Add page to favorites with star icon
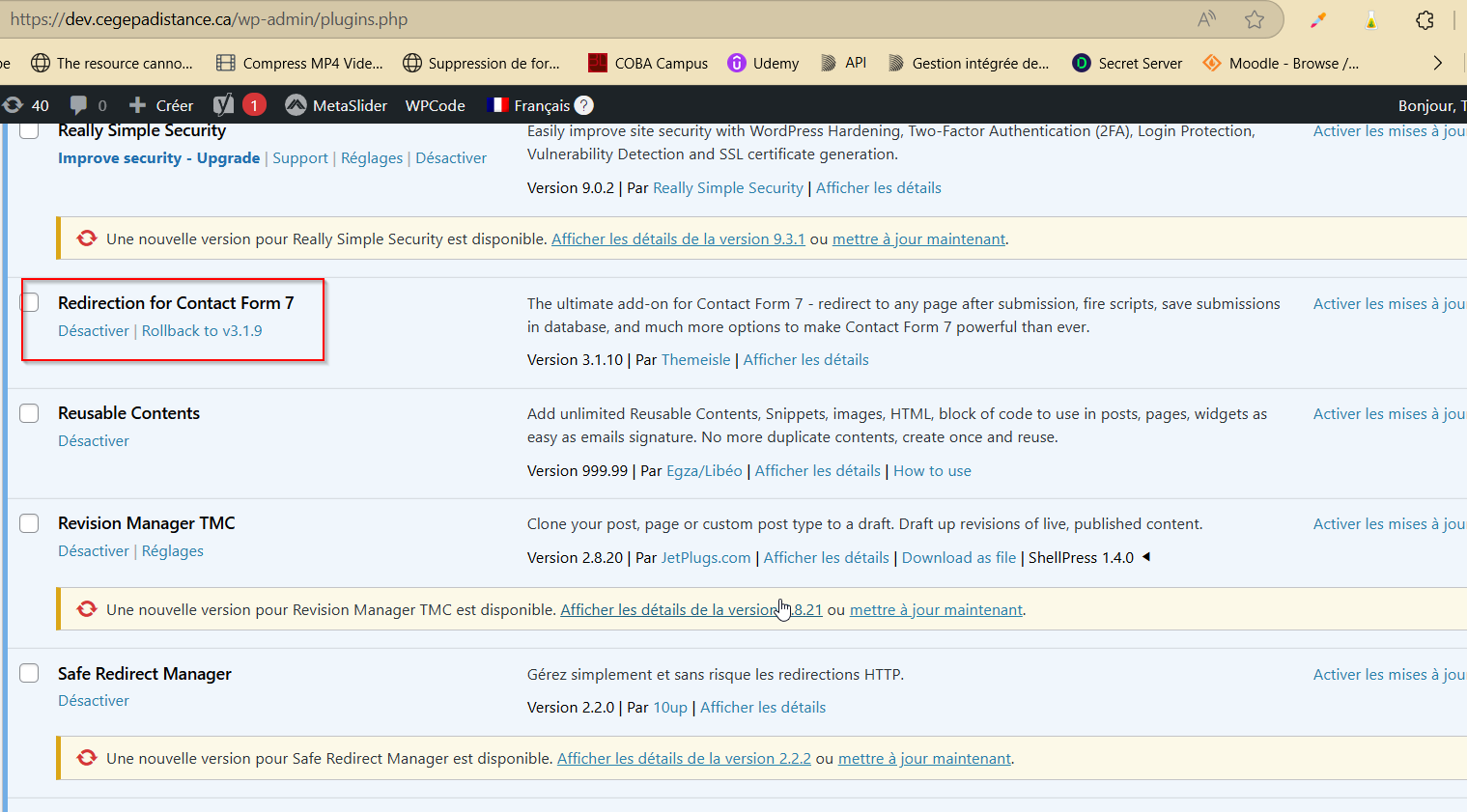 click(1255, 19)
